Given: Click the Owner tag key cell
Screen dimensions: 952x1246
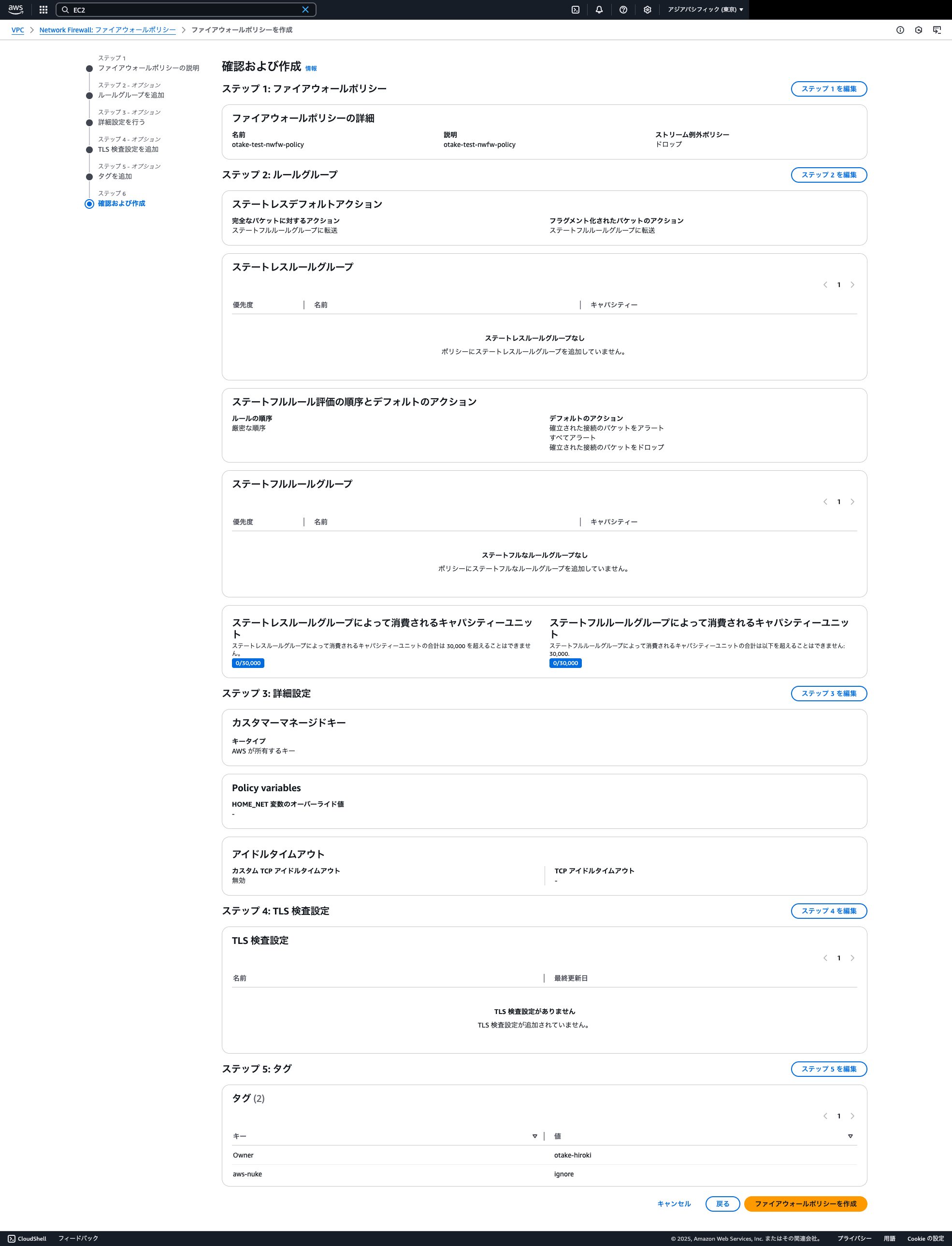Looking at the screenshot, I should point(243,1155).
